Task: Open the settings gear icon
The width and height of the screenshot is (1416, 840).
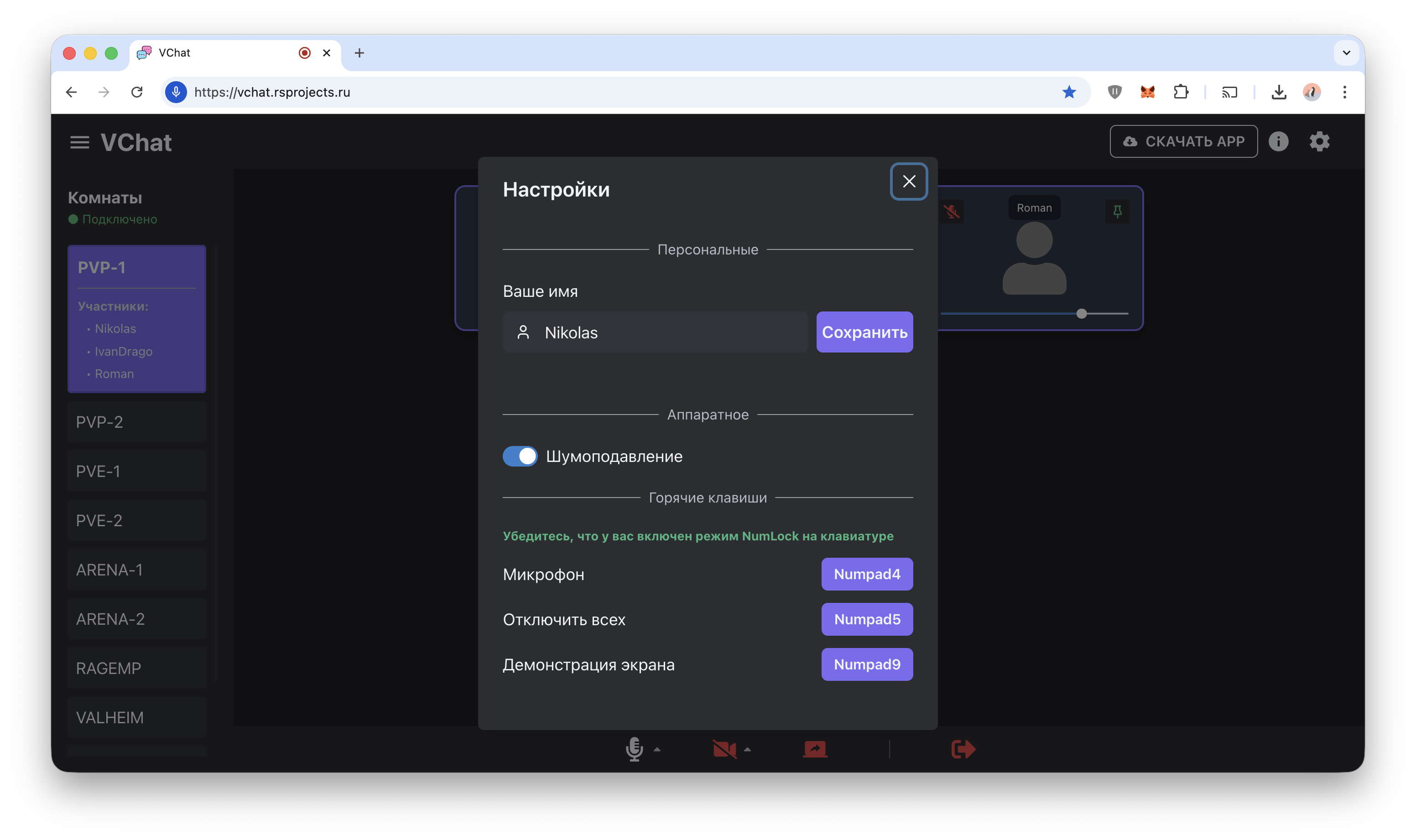Action: point(1319,141)
